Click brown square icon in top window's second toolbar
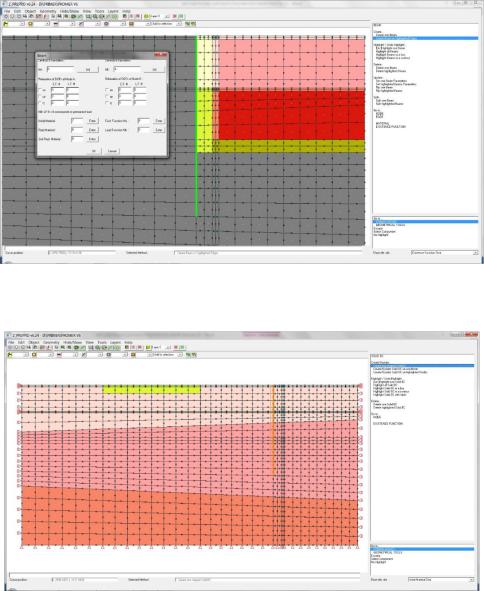The width and height of the screenshot is (484, 591). coord(132,24)
